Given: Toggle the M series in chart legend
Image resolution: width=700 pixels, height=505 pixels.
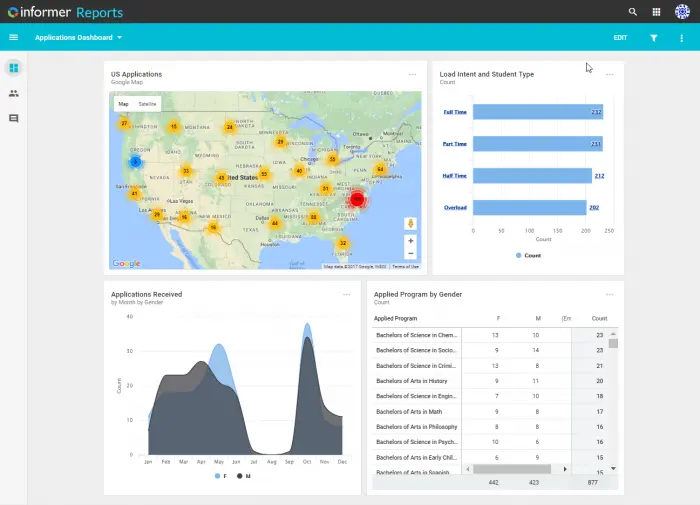Looking at the screenshot, I should coord(244,476).
